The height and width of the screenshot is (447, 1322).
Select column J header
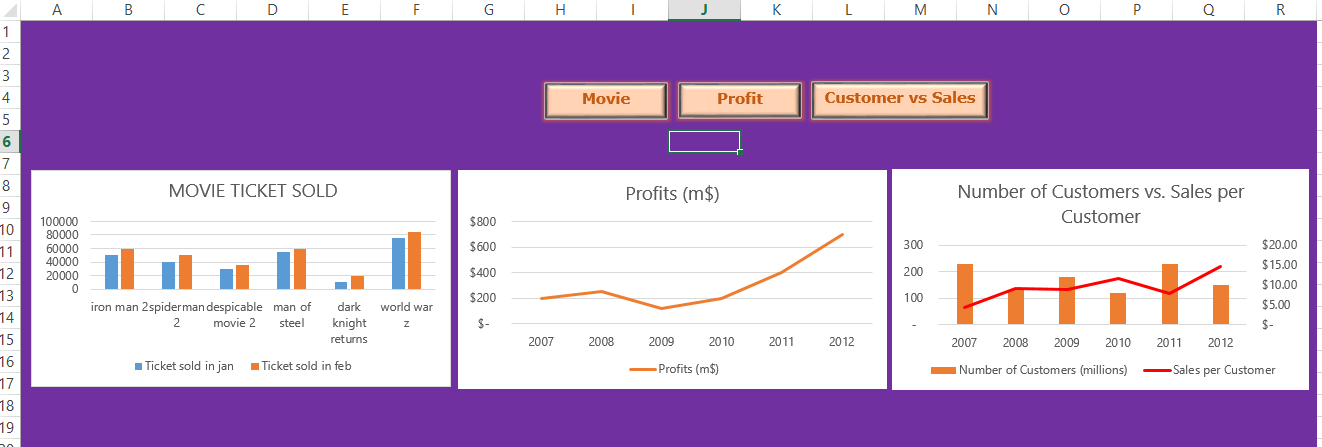coord(704,10)
